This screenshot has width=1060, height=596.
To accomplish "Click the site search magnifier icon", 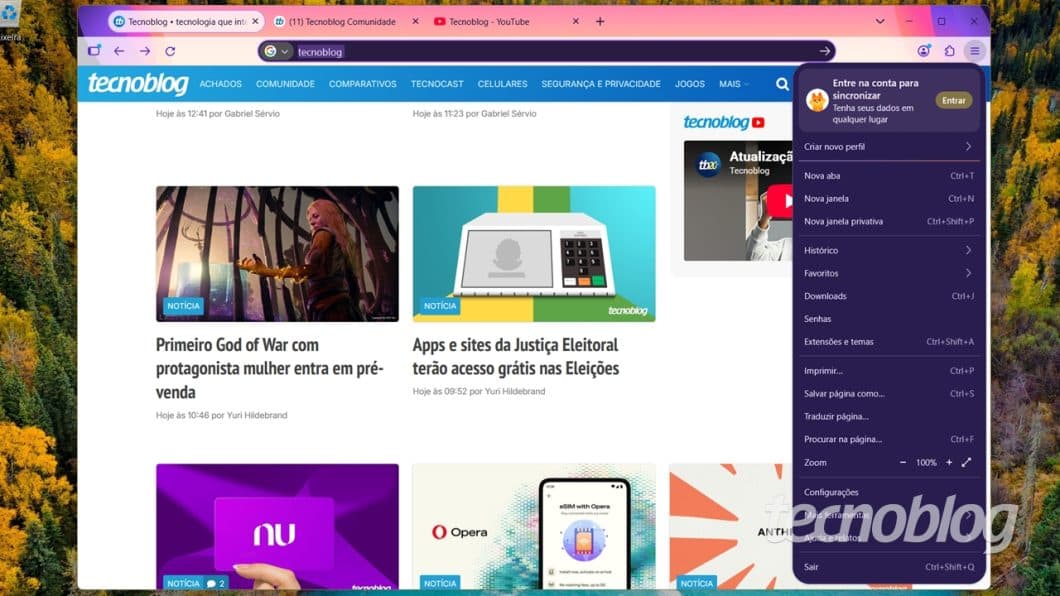I will 782,84.
